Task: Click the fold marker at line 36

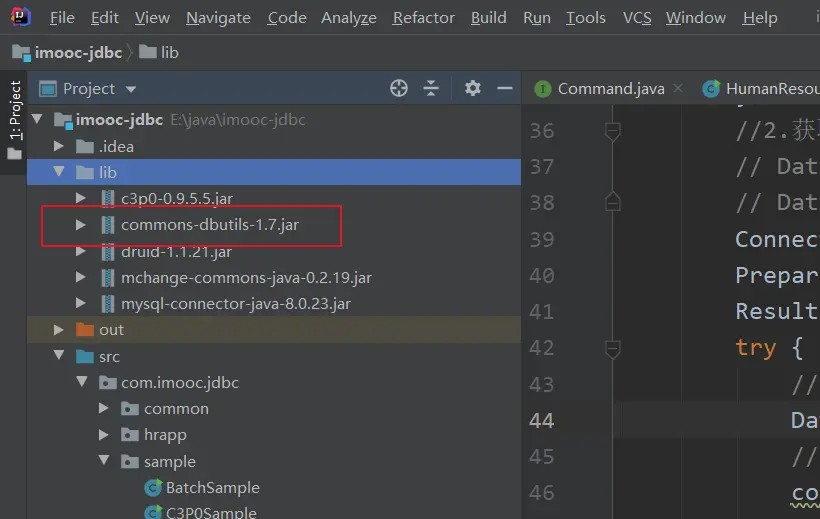Action: point(612,131)
